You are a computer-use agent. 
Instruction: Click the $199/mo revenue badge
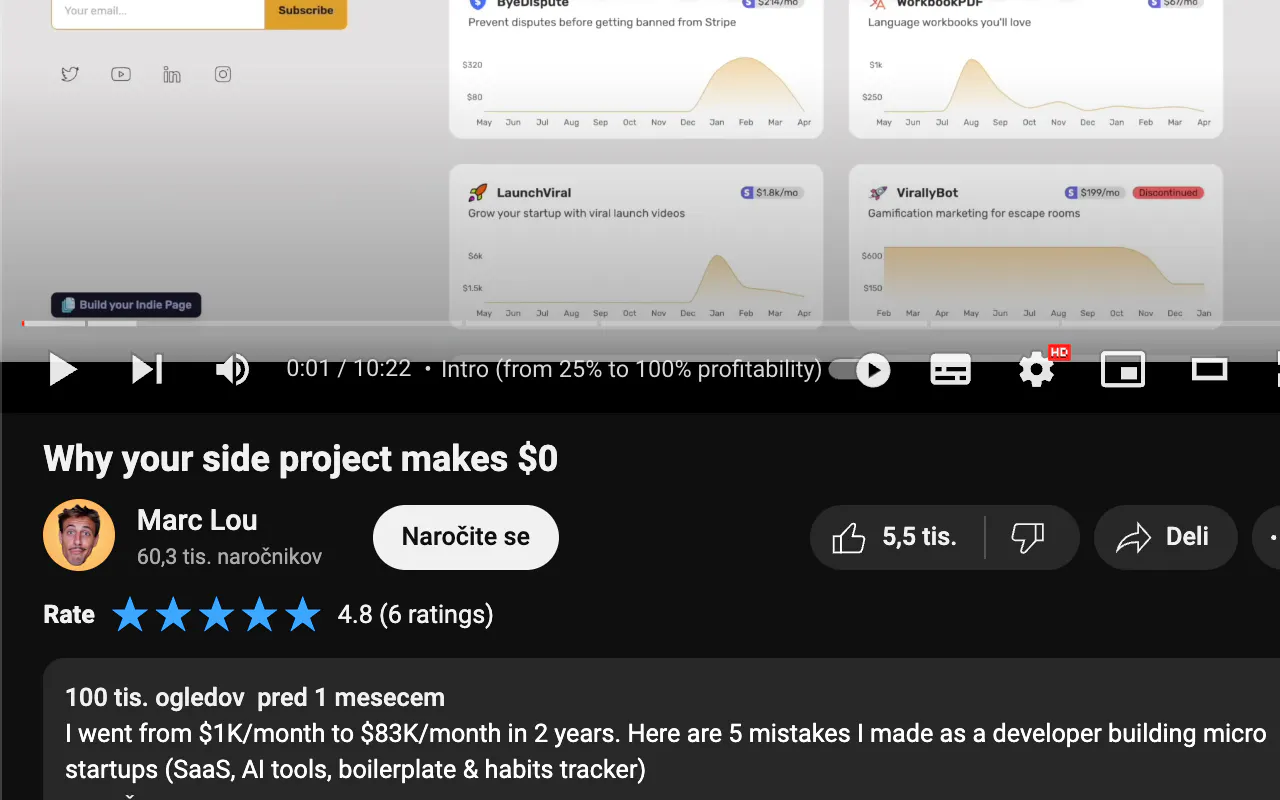tap(1094, 193)
